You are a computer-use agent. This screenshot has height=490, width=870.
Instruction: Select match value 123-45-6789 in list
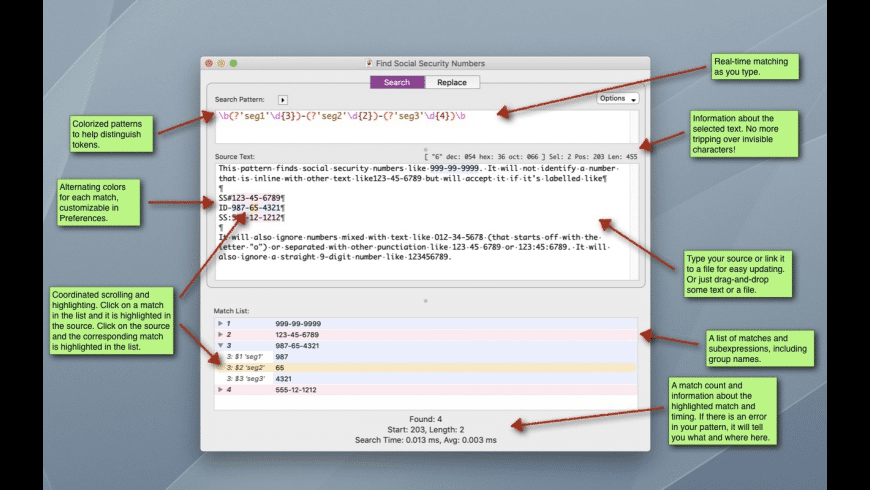tap(297, 335)
